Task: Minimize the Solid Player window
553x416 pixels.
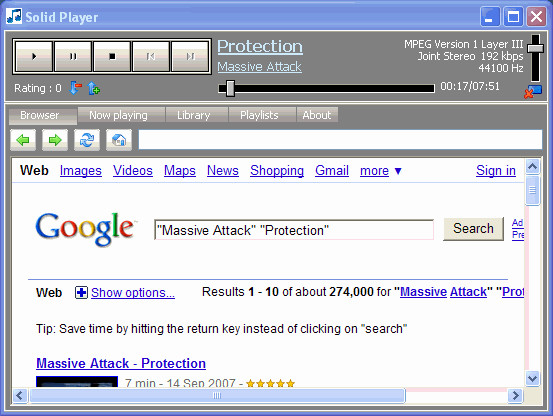Action: [490, 17]
